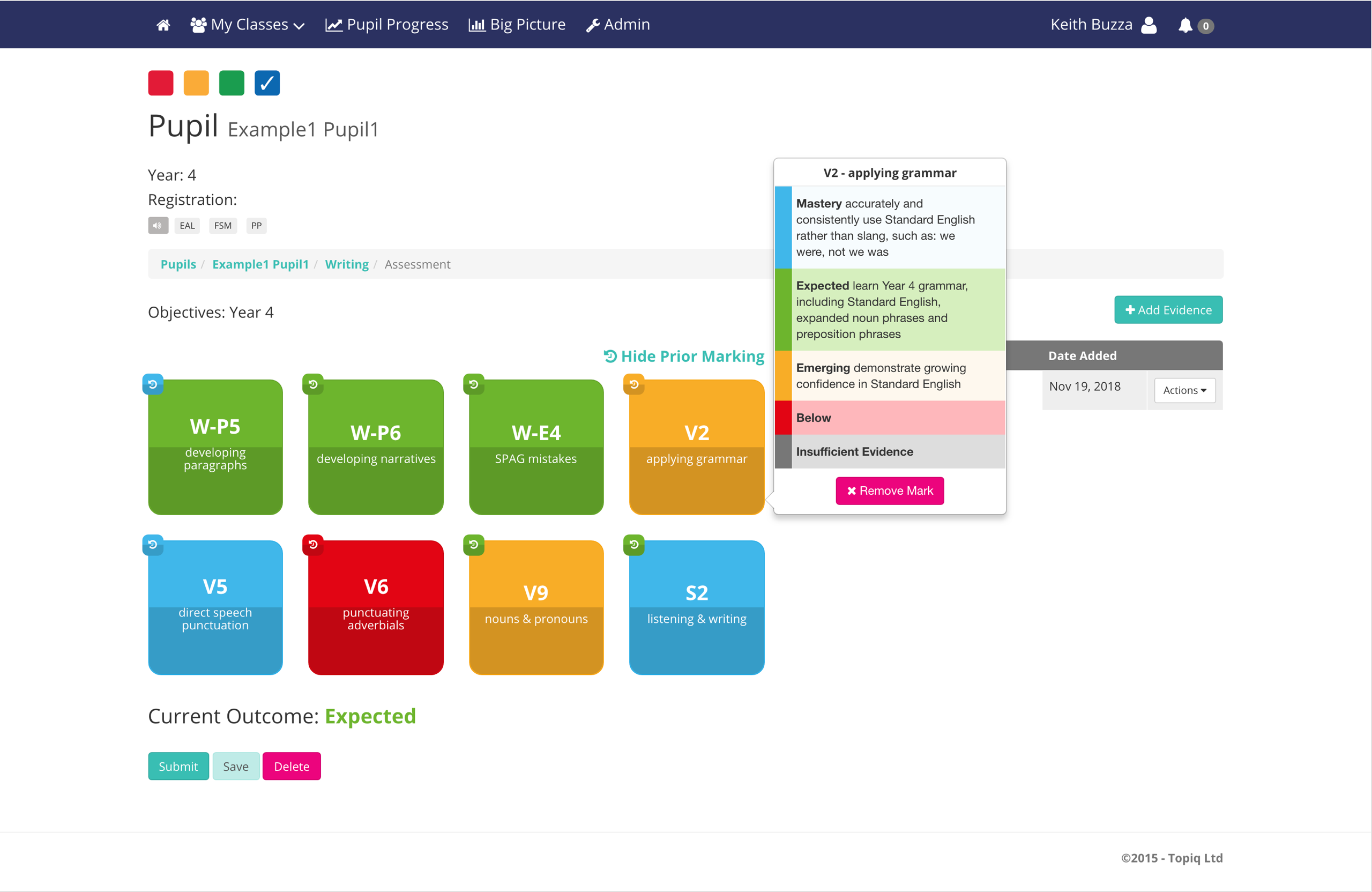
Task: Click the Add Evidence button
Action: pos(1168,310)
